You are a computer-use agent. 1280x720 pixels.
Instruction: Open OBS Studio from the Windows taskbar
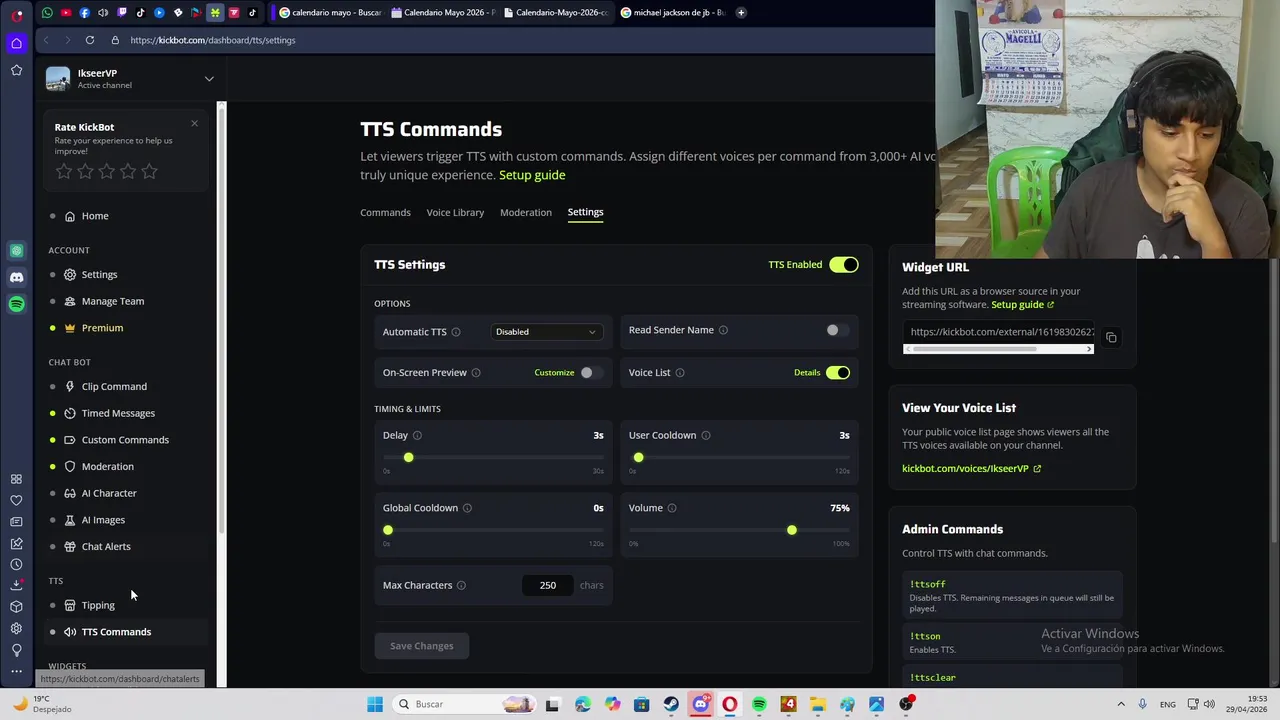[906, 704]
